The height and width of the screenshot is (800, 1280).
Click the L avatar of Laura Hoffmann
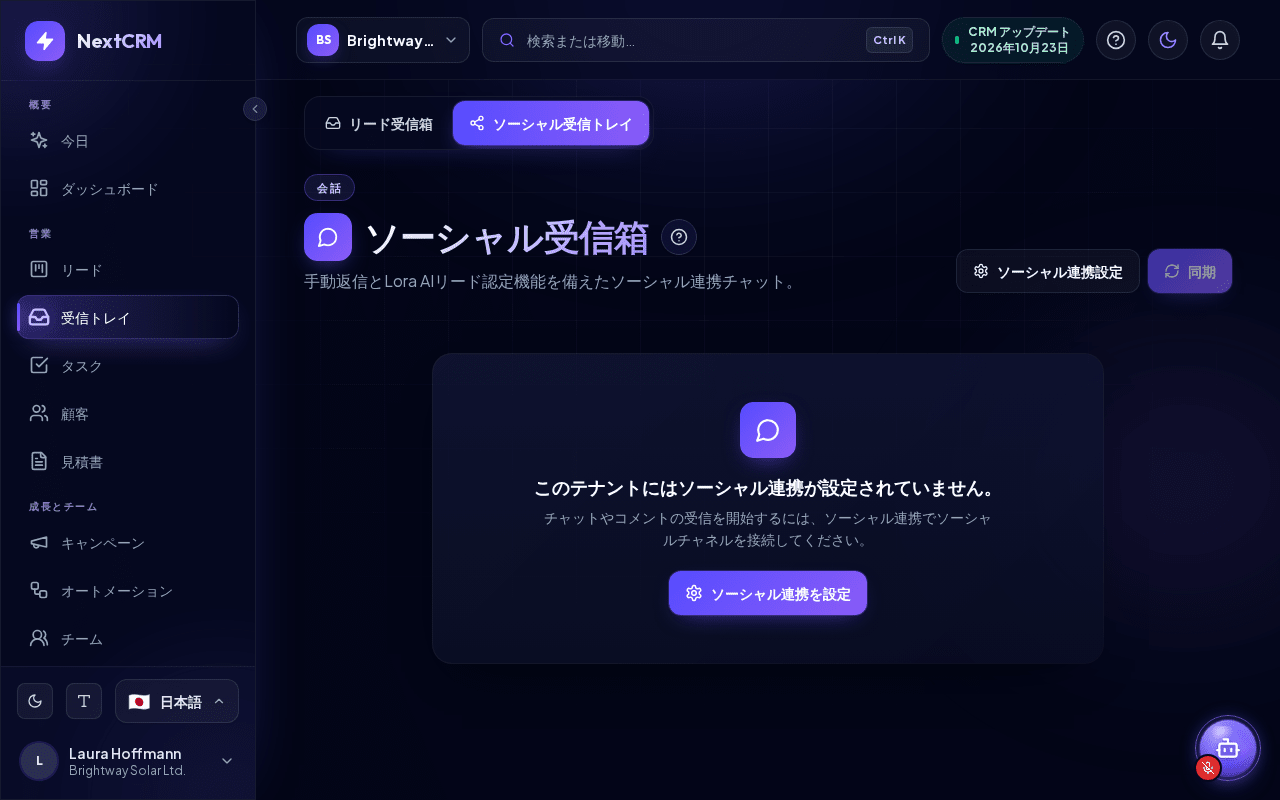point(39,761)
